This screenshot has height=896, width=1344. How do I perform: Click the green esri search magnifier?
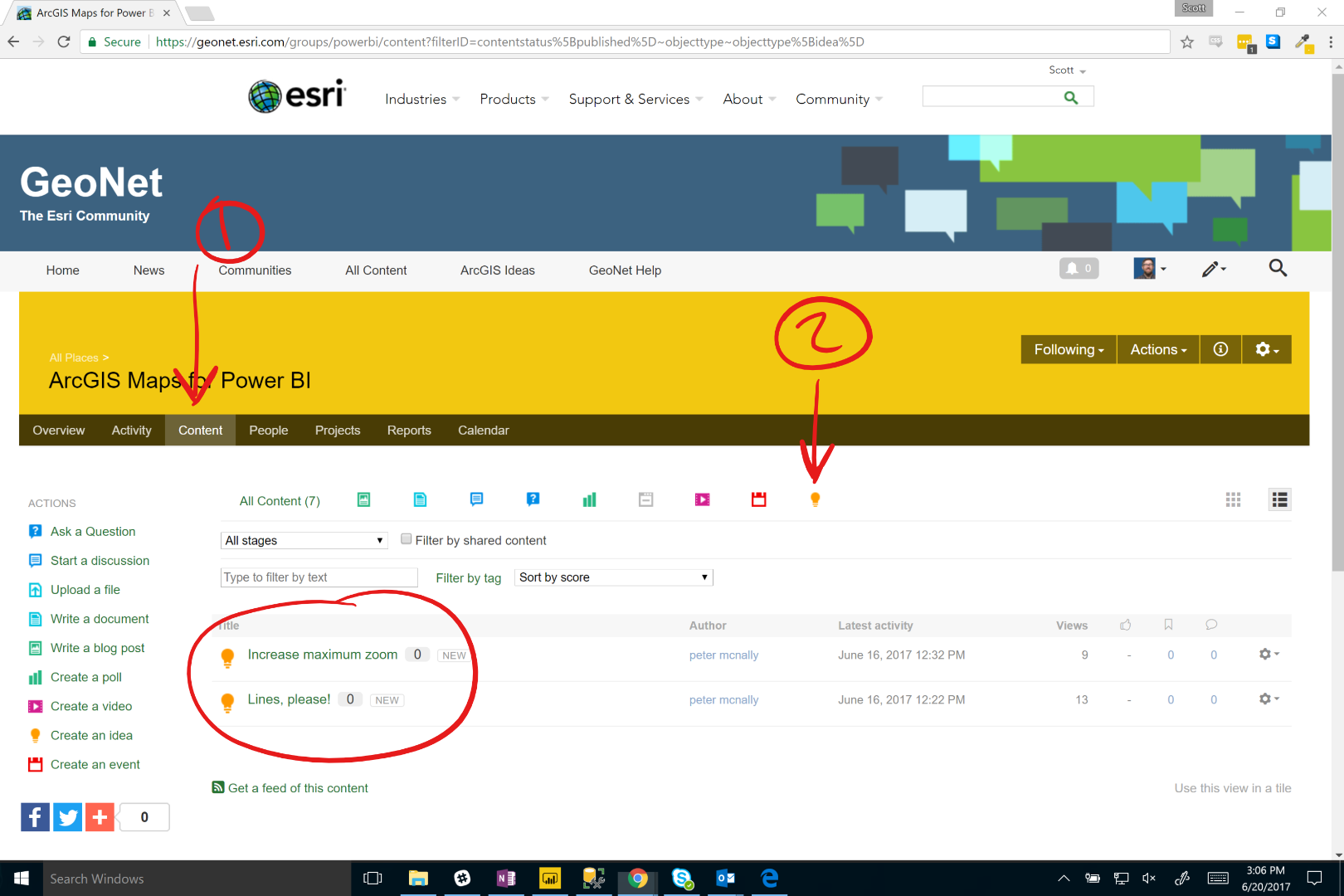(1071, 98)
